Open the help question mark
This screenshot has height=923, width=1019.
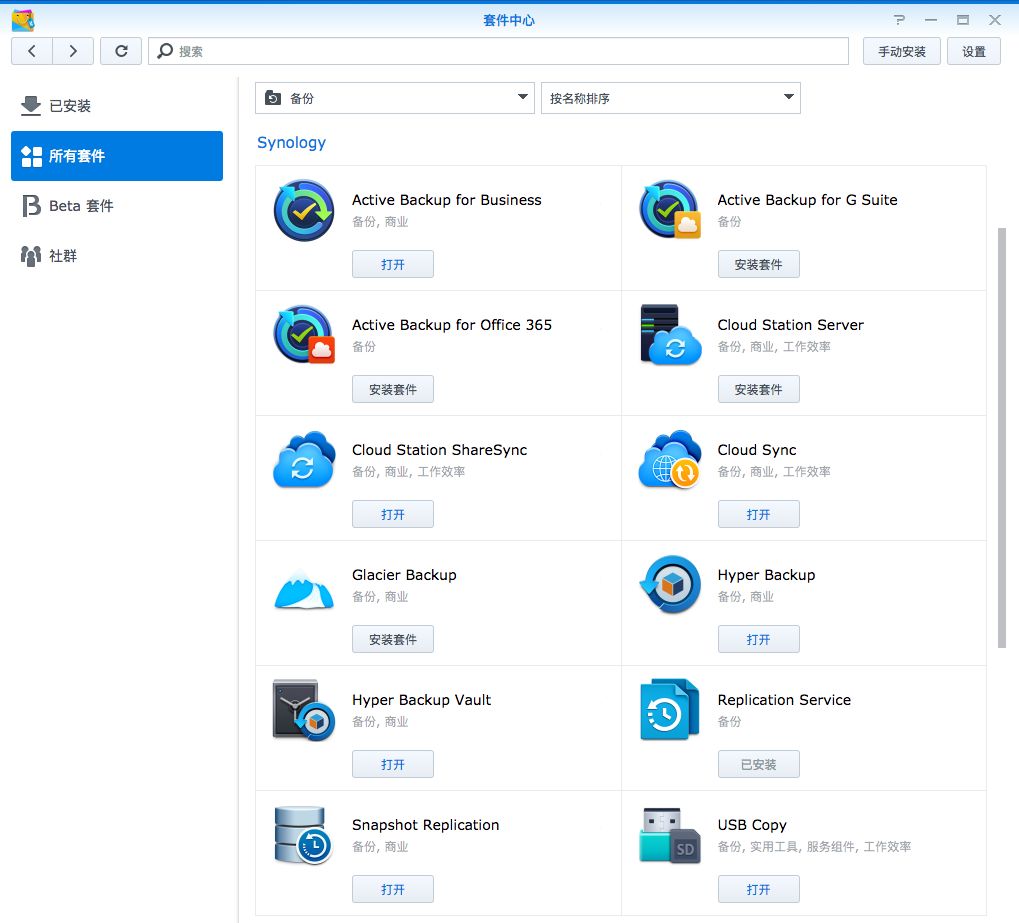click(899, 20)
